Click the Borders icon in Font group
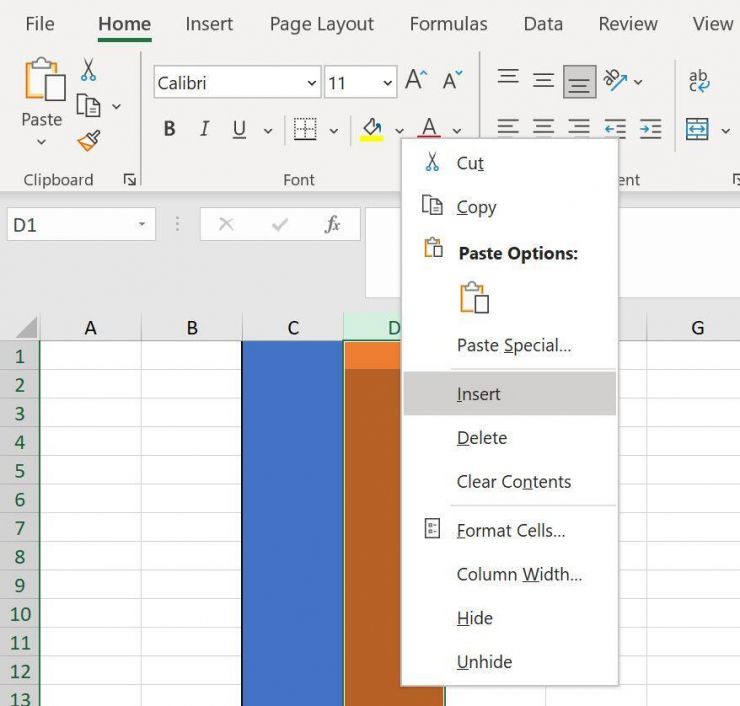Viewport: 740px width, 706px height. click(305, 129)
